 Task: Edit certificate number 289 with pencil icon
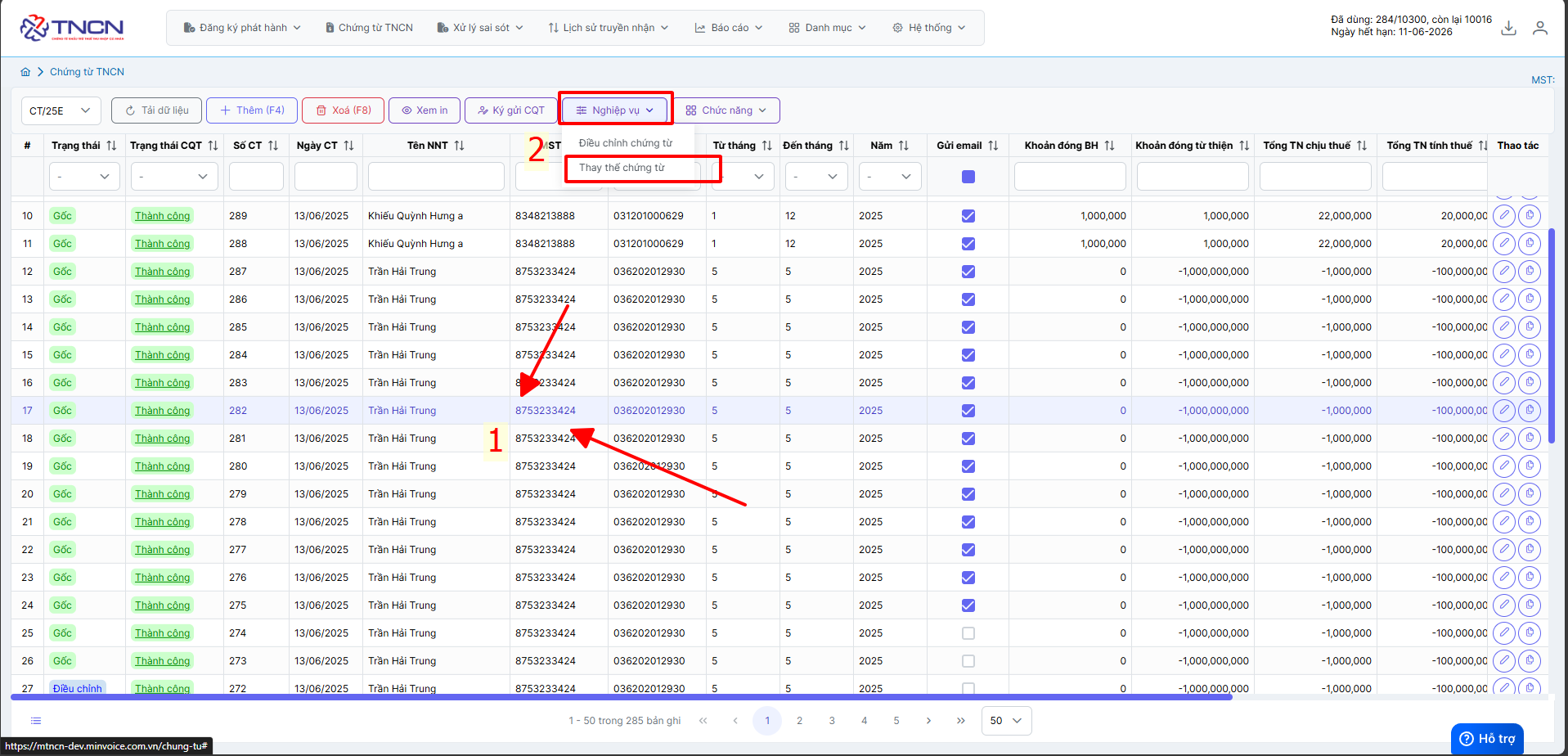pos(1504,216)
